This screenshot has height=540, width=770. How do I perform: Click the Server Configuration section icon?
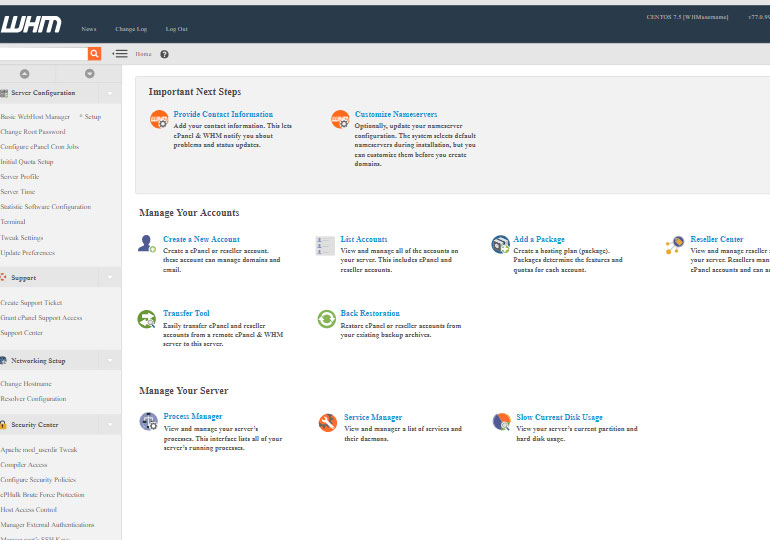(x=4, y=93)
